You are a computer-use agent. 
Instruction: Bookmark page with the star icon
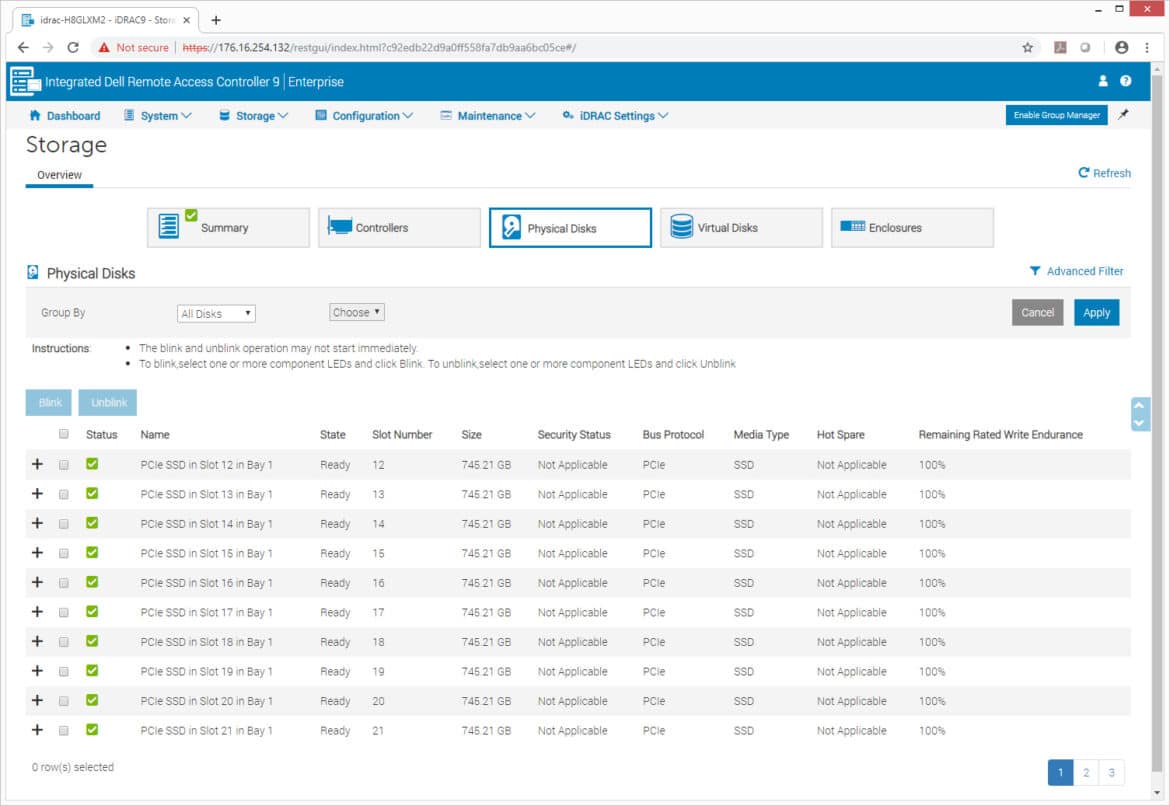tap(1027, 48)
